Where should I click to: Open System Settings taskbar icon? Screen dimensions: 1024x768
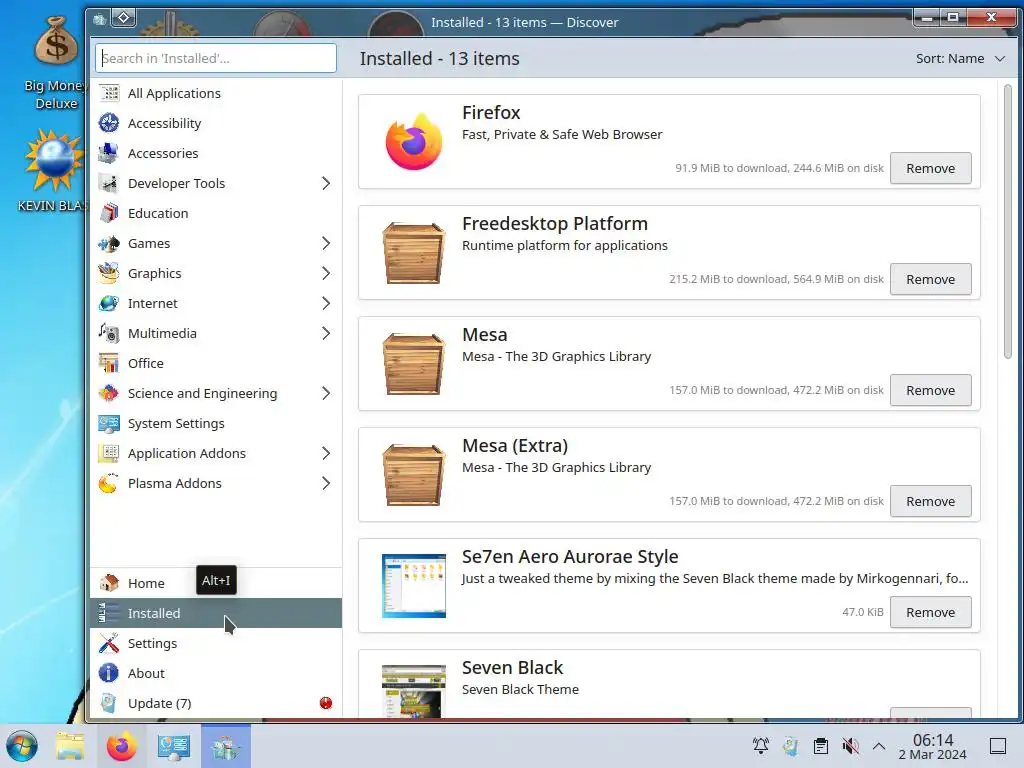coord(174,746)
